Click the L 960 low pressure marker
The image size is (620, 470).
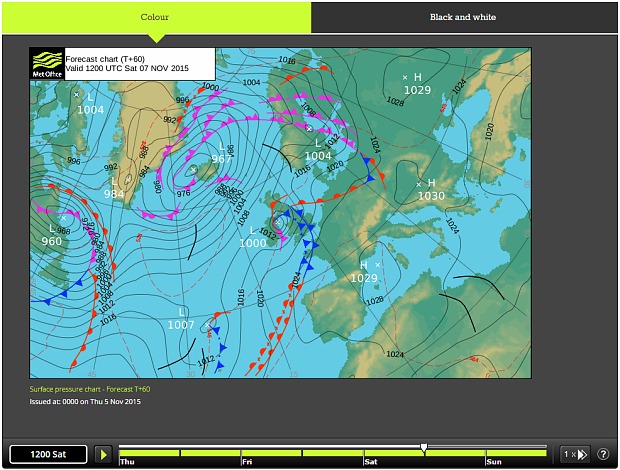click(x=52, y=235)
